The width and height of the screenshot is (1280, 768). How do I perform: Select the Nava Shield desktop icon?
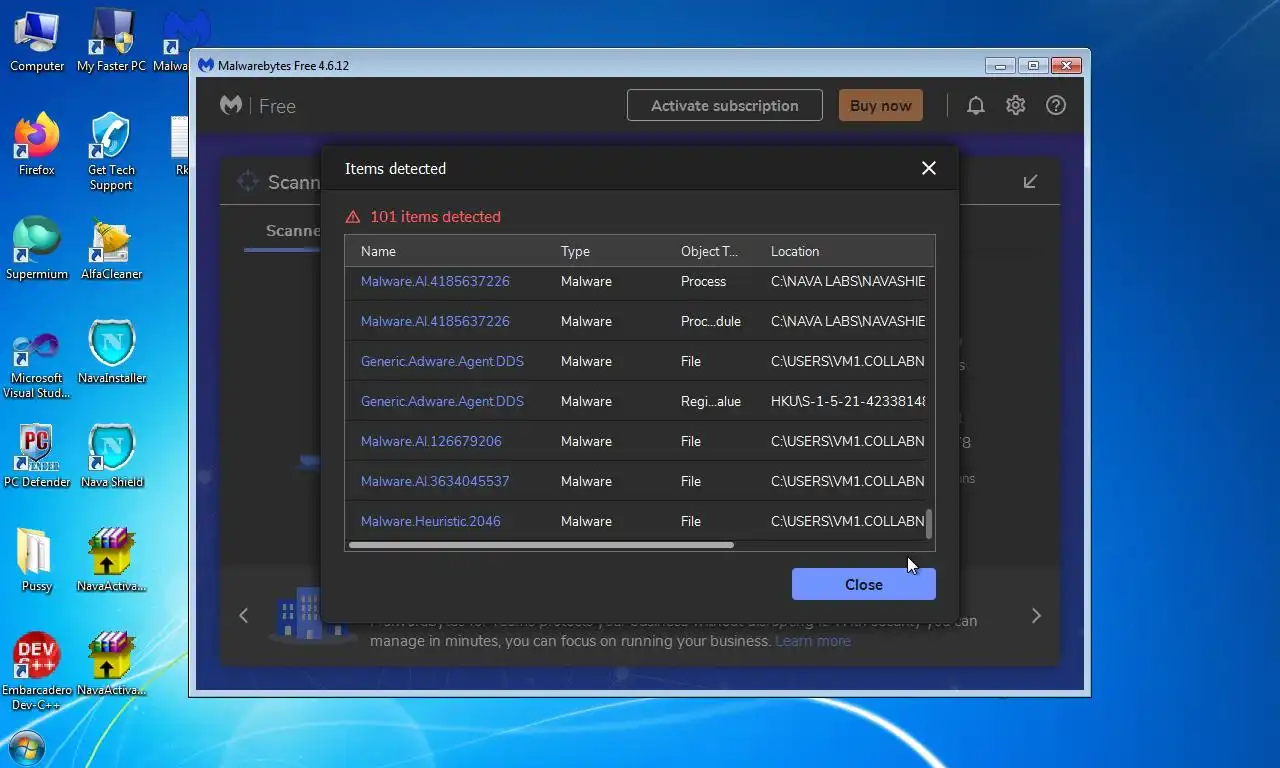click(x=111, y=456)
